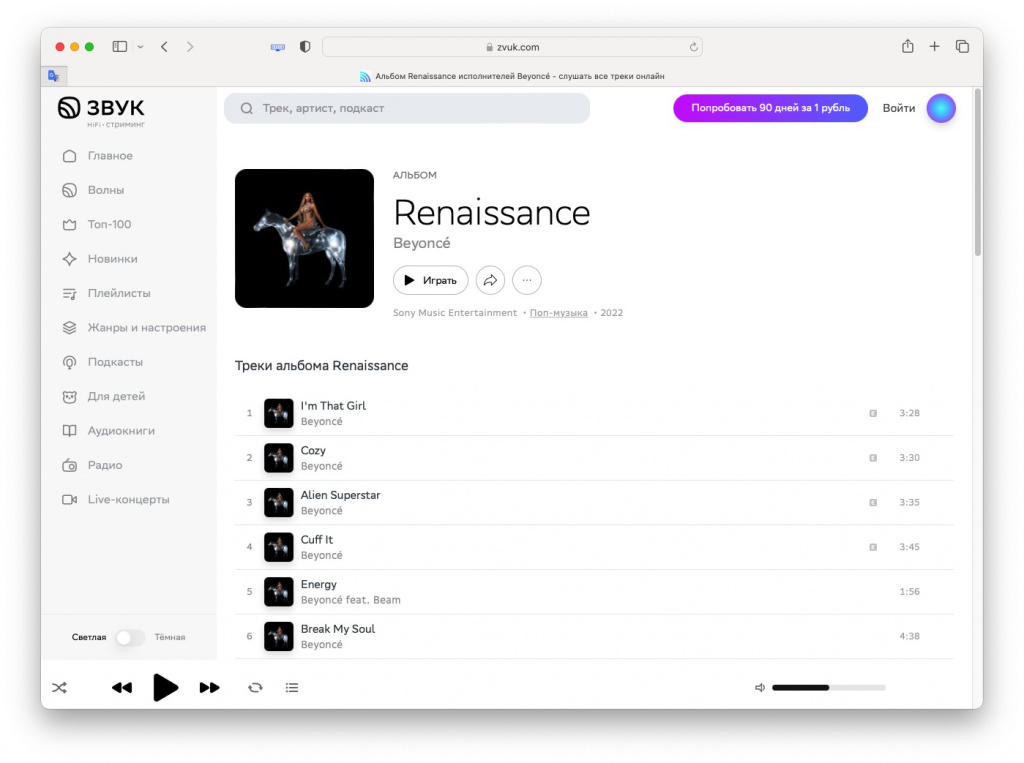
Task: Play track Cuff It
Action: coord(594,547)
